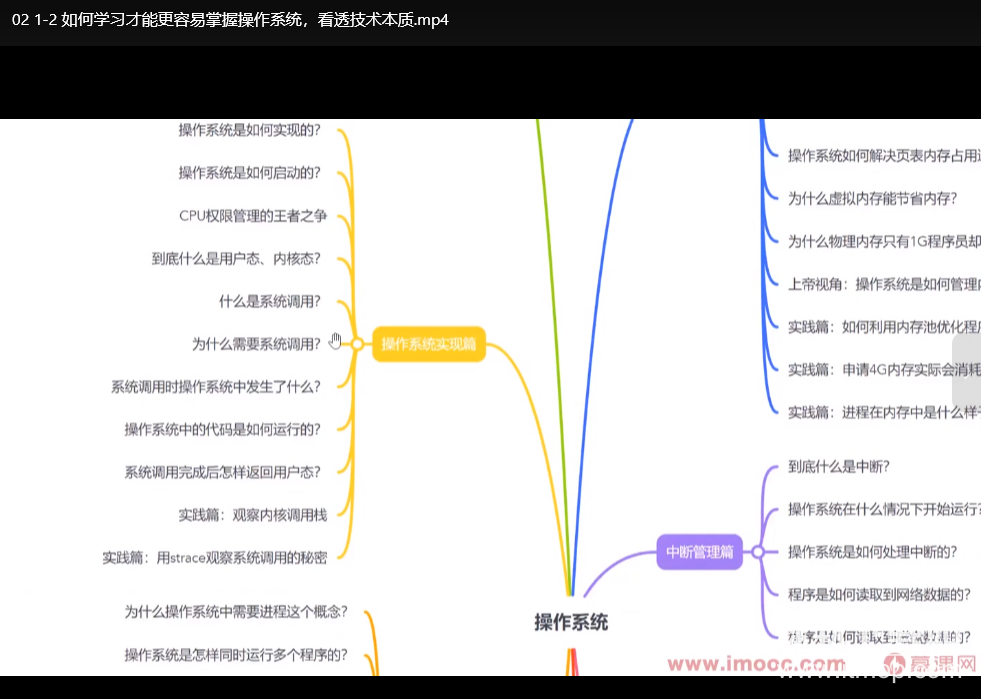
Task: Collapse the circle toggle beside 中断管理篇
Action: click(758, 552)
